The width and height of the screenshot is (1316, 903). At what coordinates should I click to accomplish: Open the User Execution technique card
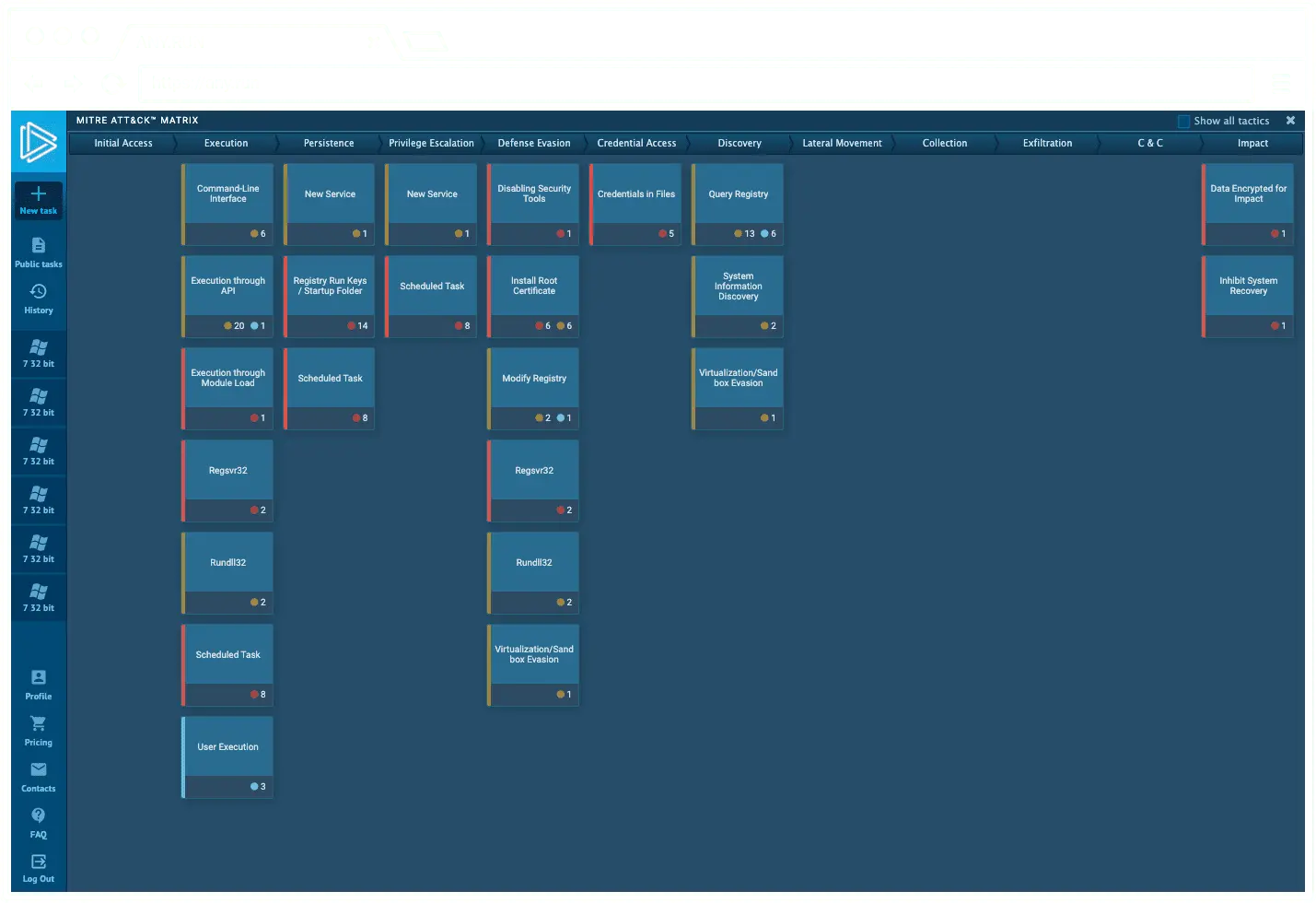(227, 747)
